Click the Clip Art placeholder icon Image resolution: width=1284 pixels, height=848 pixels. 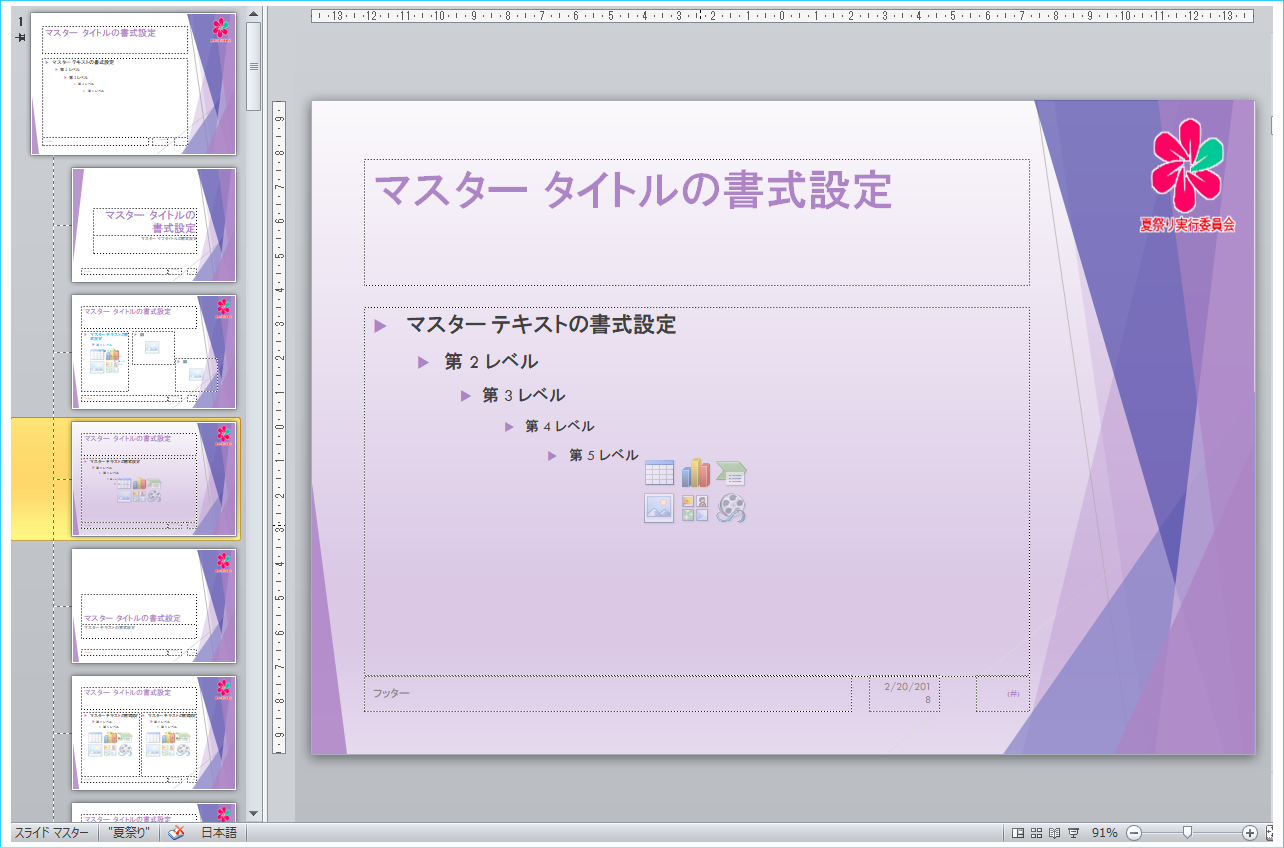[695, 508]
